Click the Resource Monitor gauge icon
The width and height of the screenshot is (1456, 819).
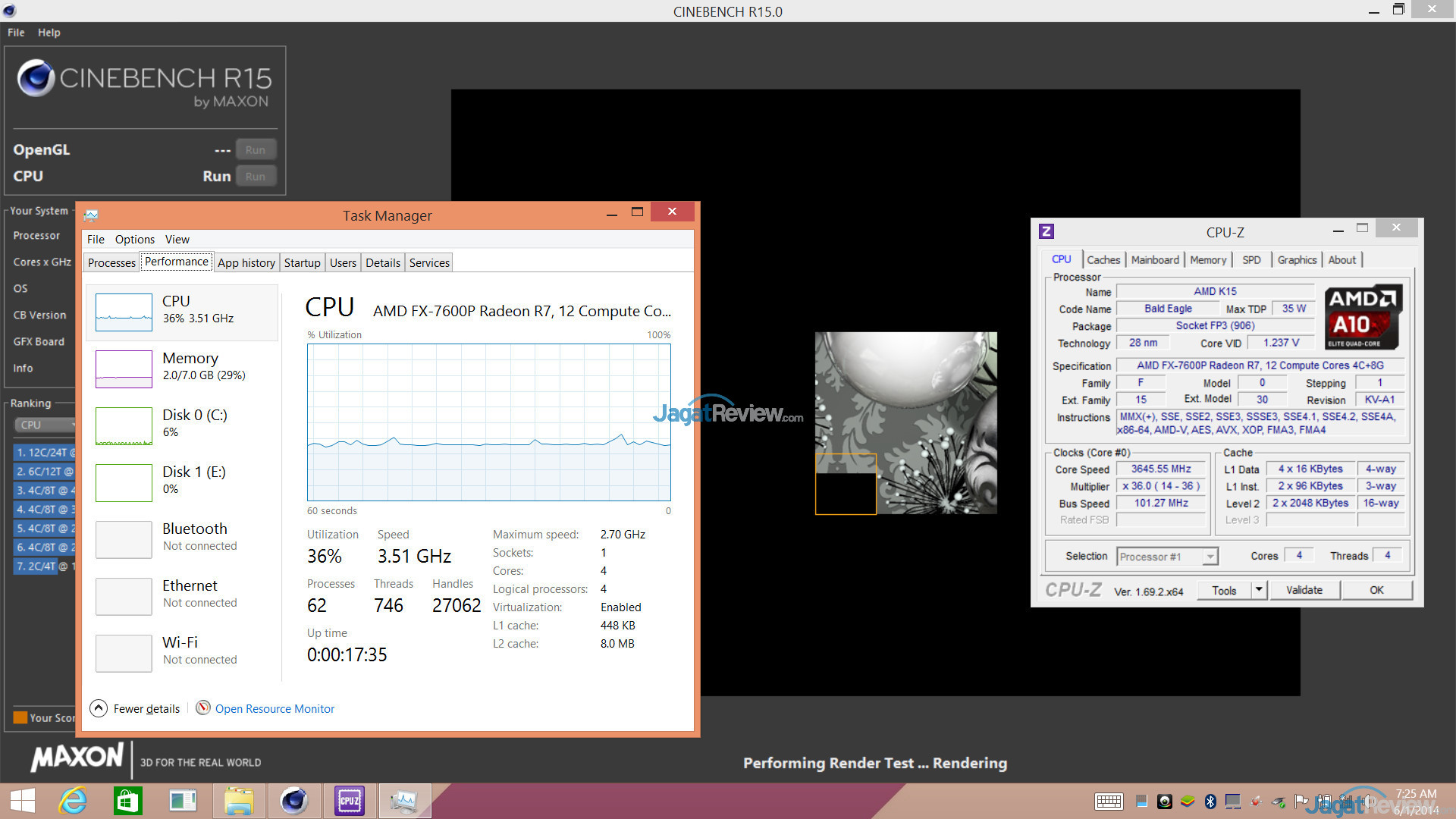(203, 708)
